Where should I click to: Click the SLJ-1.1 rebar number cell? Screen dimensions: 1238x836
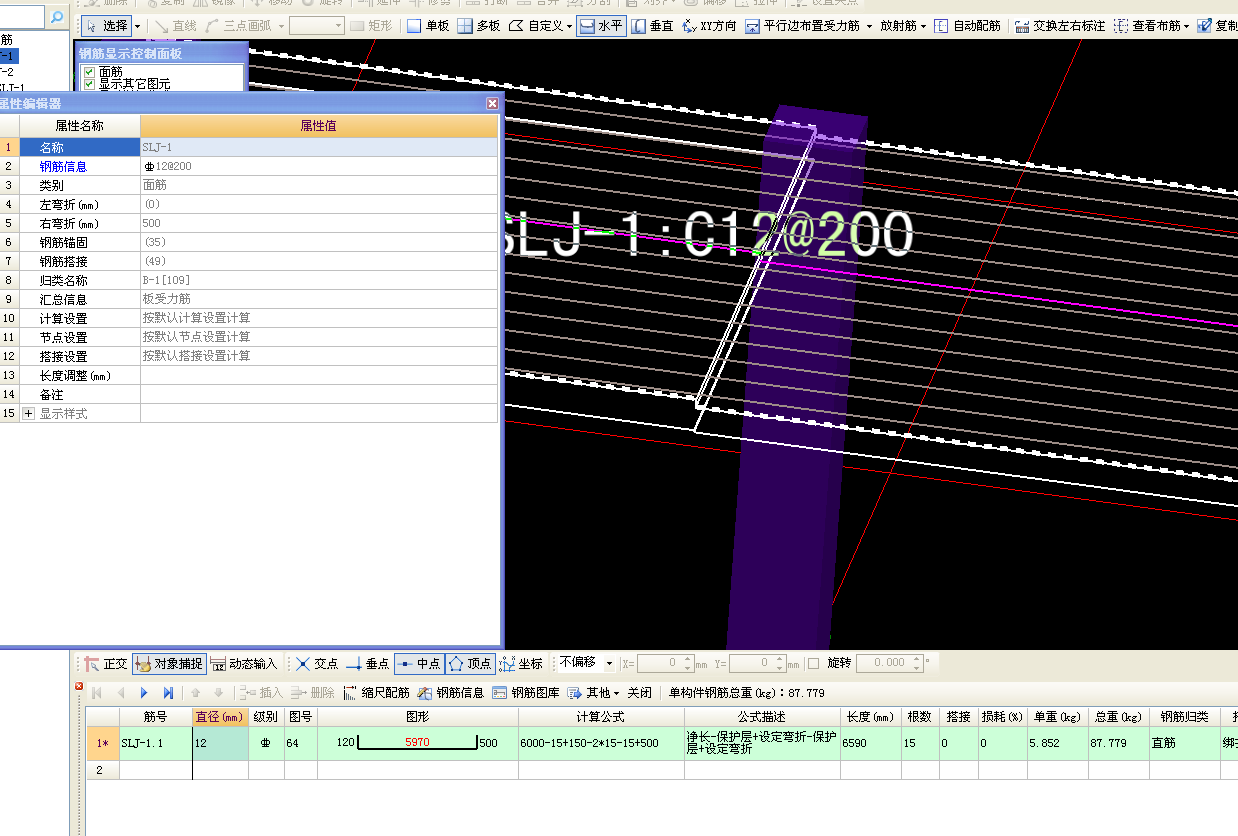coord(155,744)
